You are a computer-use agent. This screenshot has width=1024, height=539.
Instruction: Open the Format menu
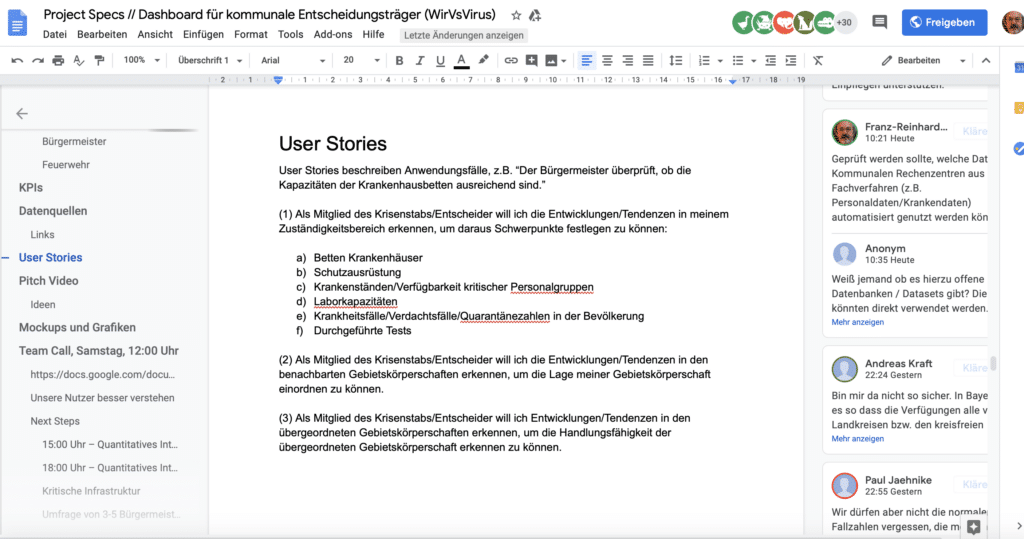click(251, 35)
